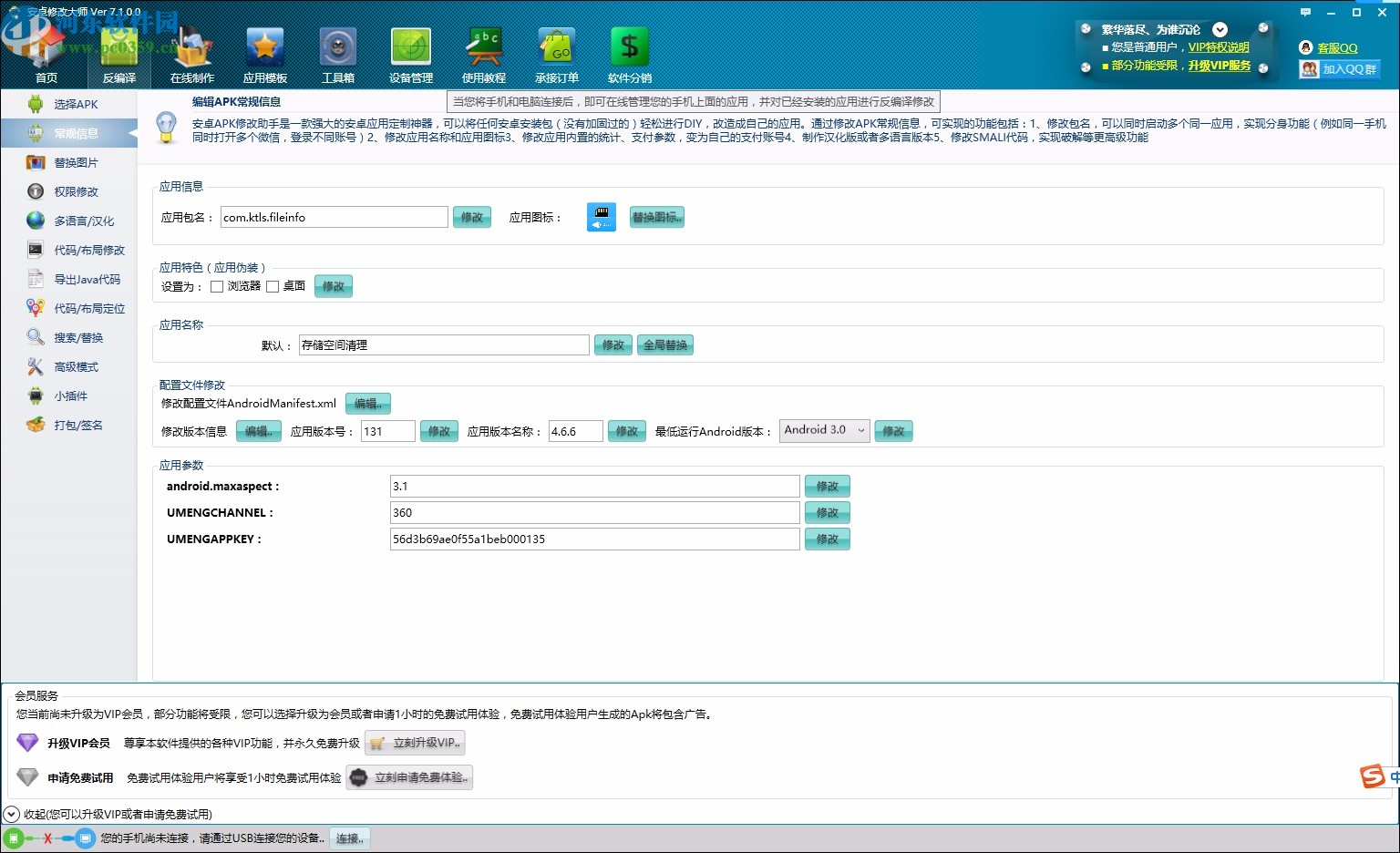Image resolution: width=1400 pixels, height=853 pixels.
Task: Click 修改 next to package name
Action: pos(472,217)
